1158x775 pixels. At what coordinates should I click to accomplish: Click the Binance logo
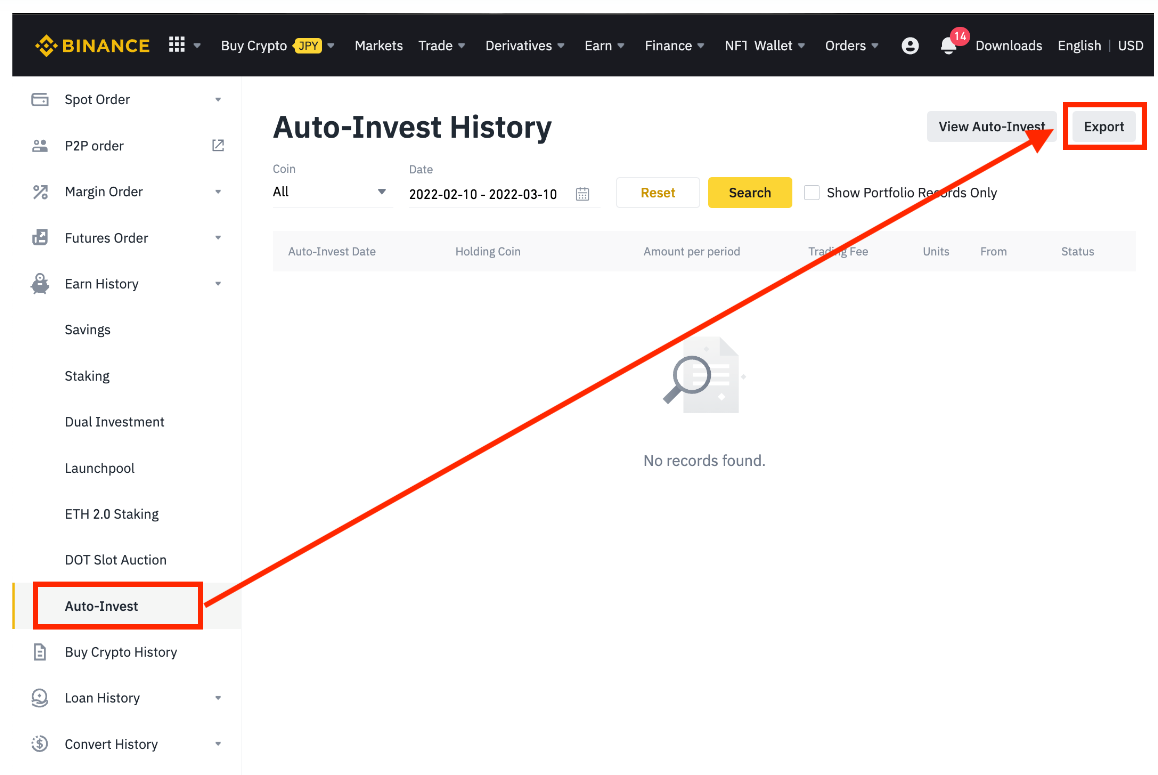[x=92, y=46]
